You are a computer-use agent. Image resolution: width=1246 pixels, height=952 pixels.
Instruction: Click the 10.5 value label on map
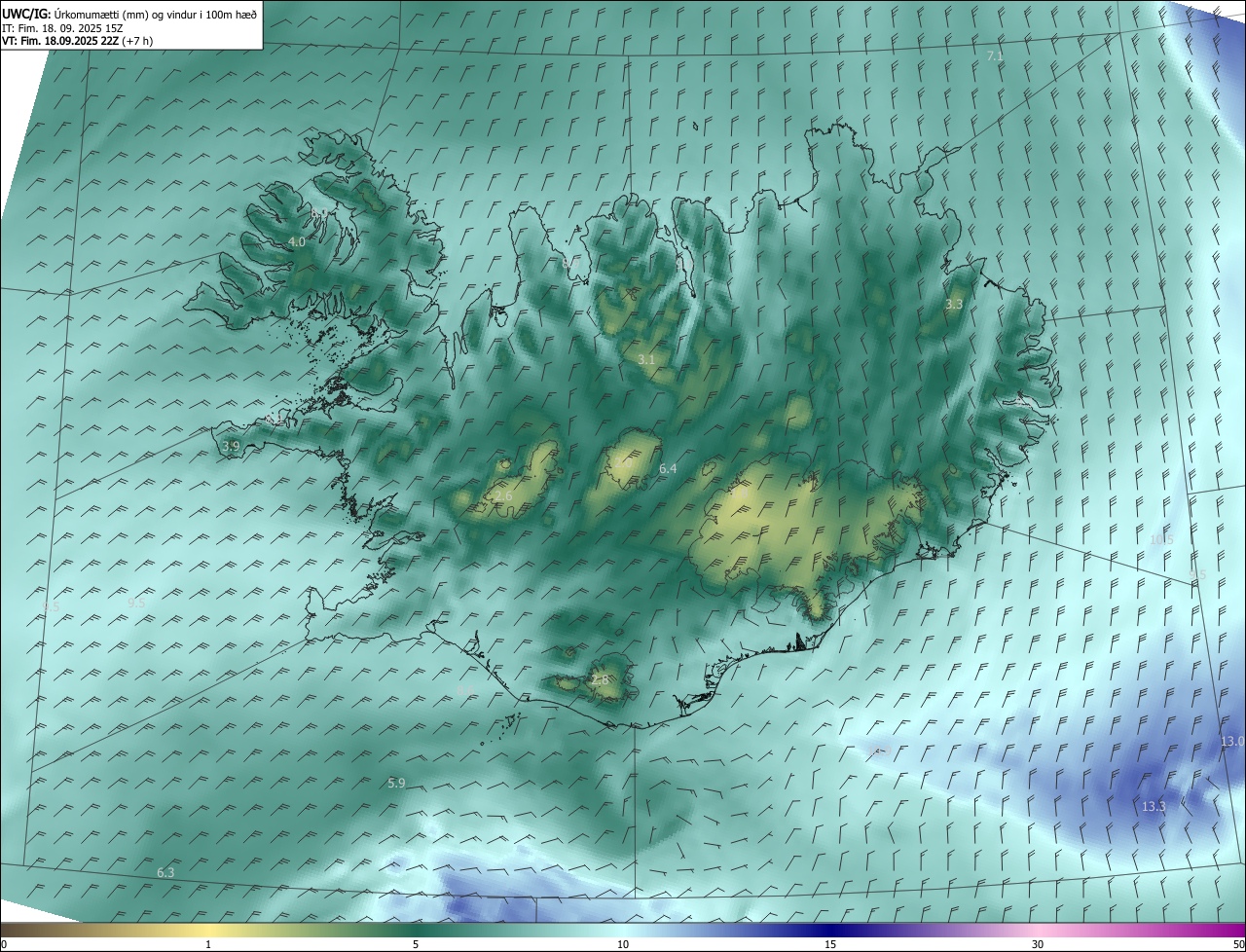tap(1162, 539)
